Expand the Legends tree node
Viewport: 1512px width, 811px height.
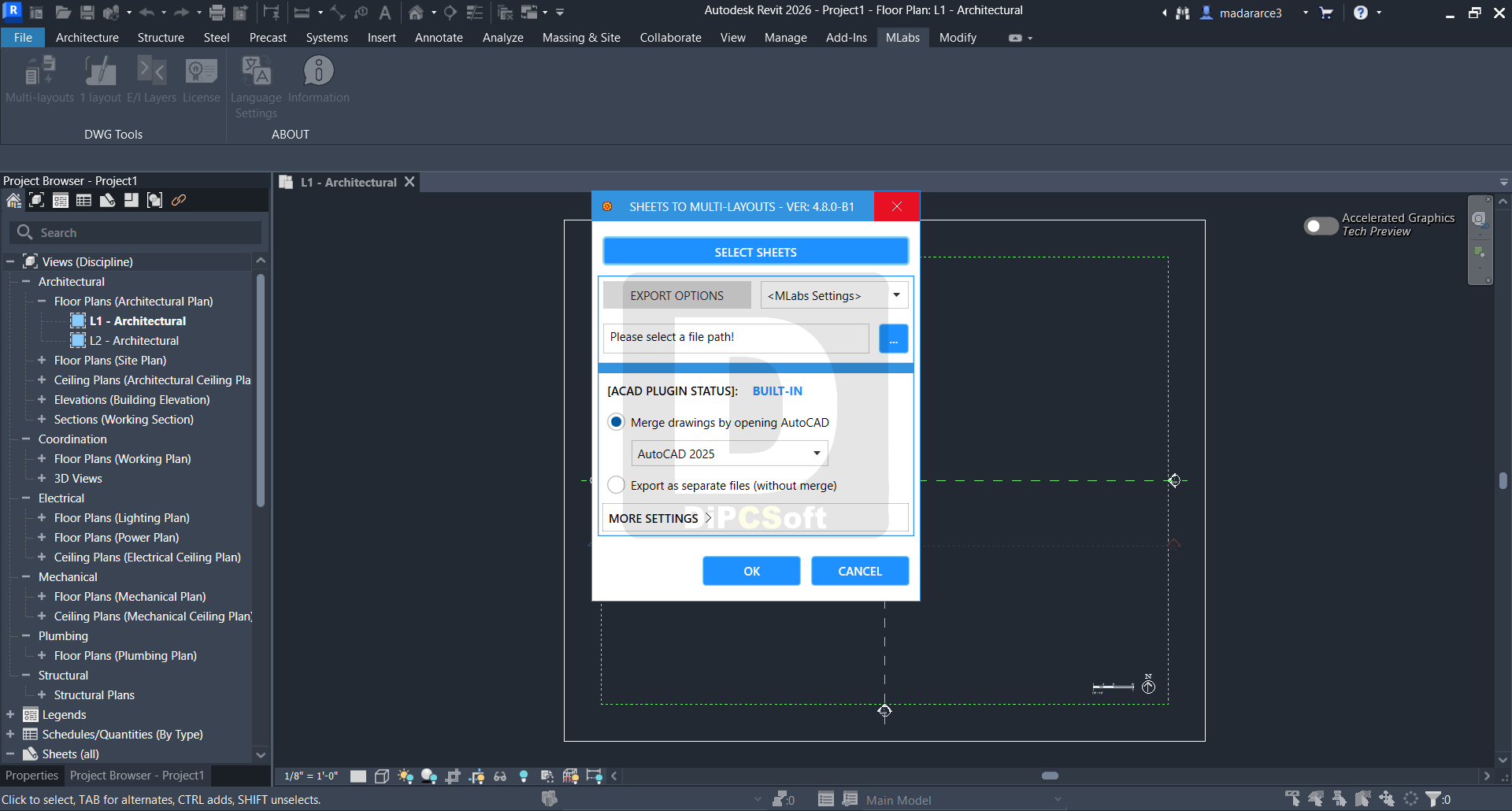point(10,714)
